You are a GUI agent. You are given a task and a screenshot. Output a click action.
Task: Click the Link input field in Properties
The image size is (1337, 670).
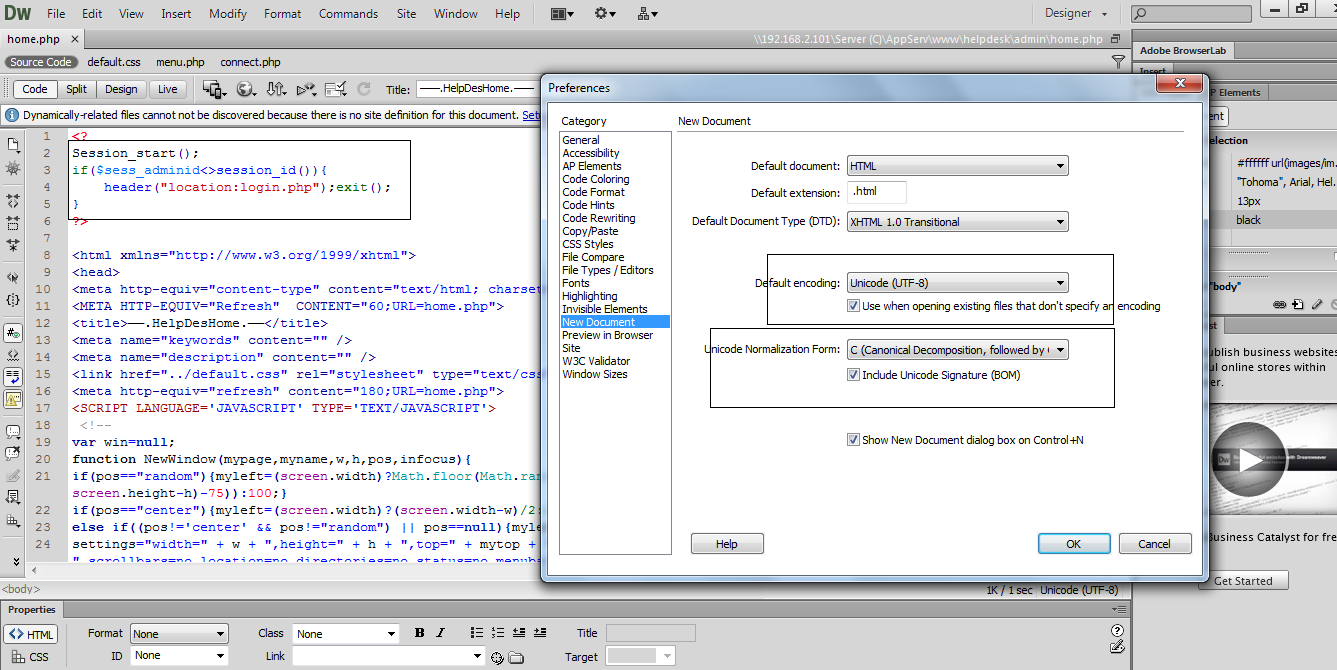tap(389, 656)
